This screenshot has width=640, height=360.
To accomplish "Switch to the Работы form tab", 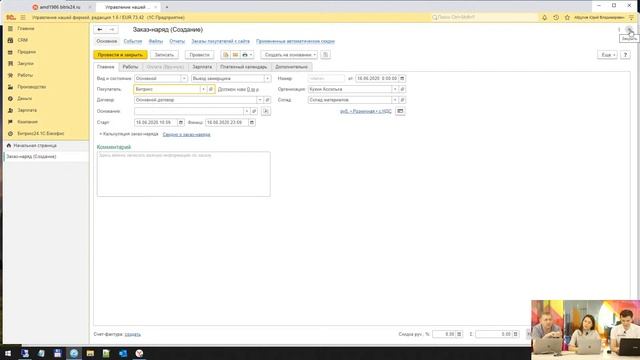I will [130, 67].
